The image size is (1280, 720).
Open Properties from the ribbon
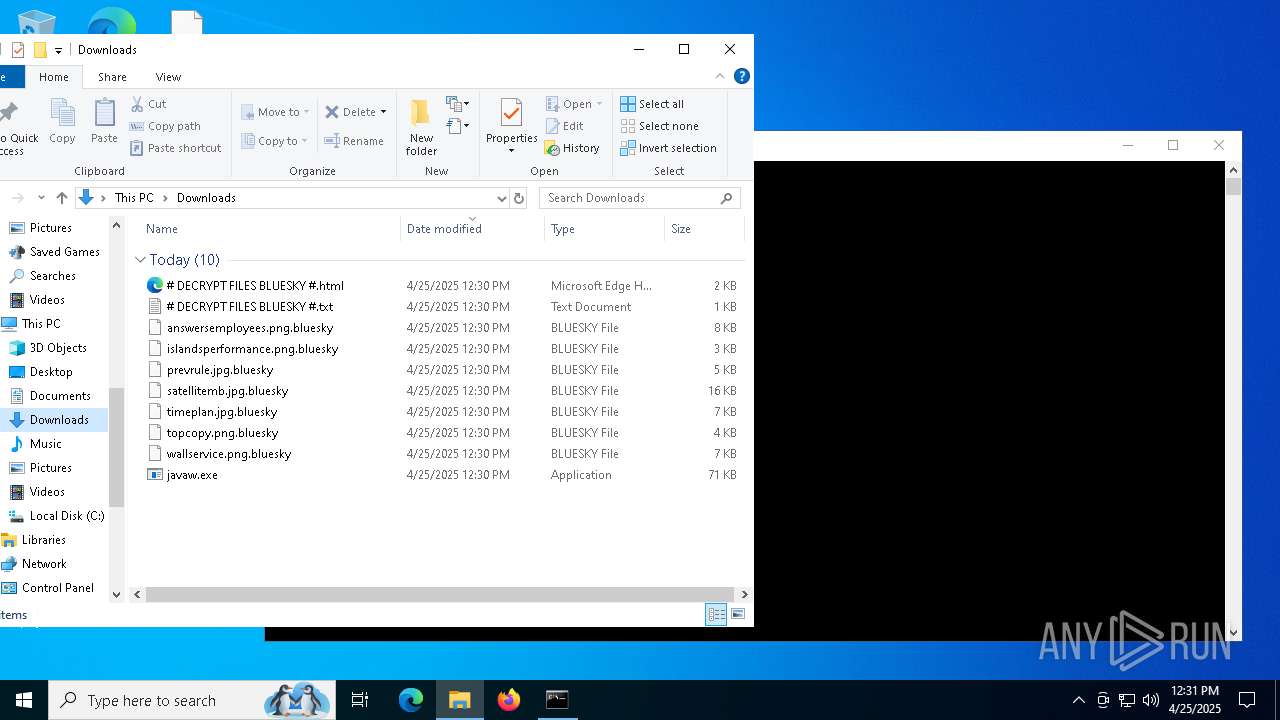click(511, 127)
